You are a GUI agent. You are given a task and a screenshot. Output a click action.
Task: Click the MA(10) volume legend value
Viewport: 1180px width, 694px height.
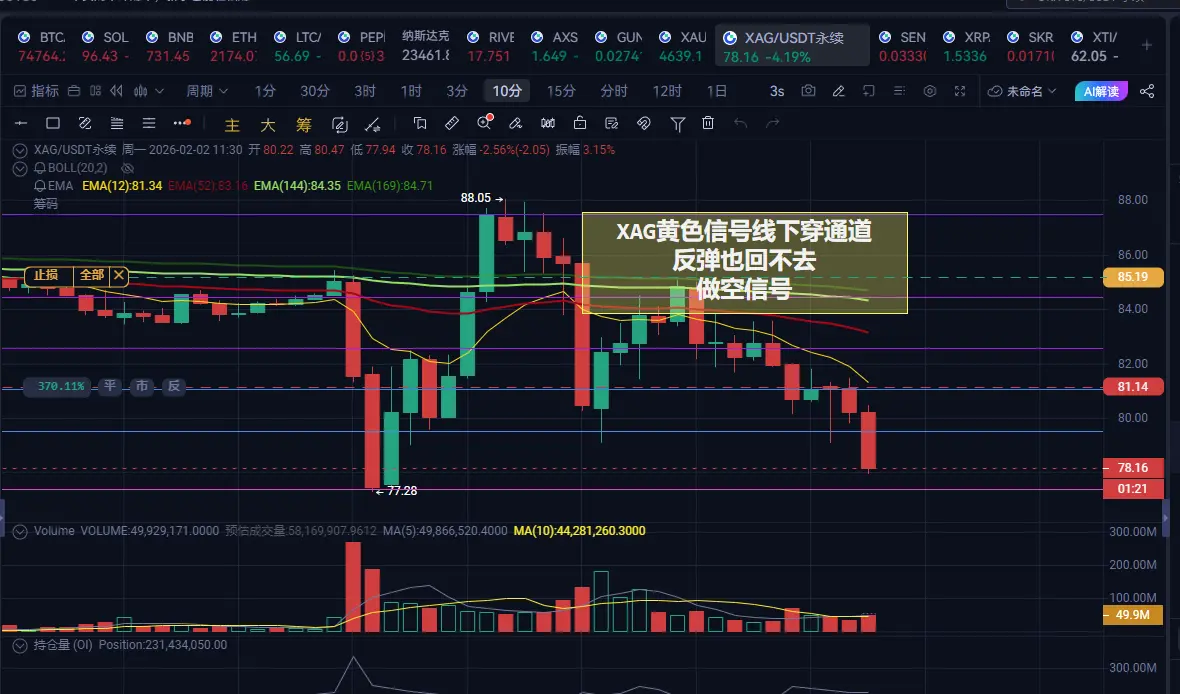(579, 531)
